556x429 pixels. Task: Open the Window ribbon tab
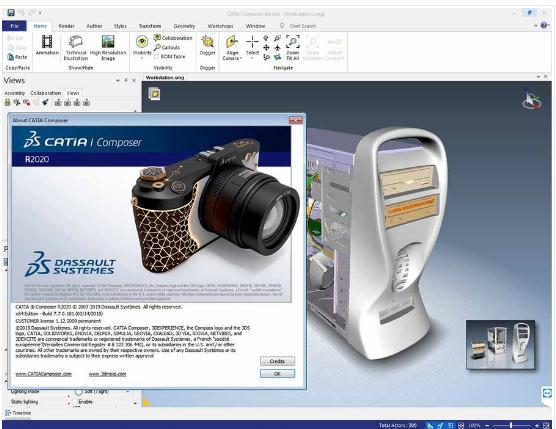[x=255, y=26]
